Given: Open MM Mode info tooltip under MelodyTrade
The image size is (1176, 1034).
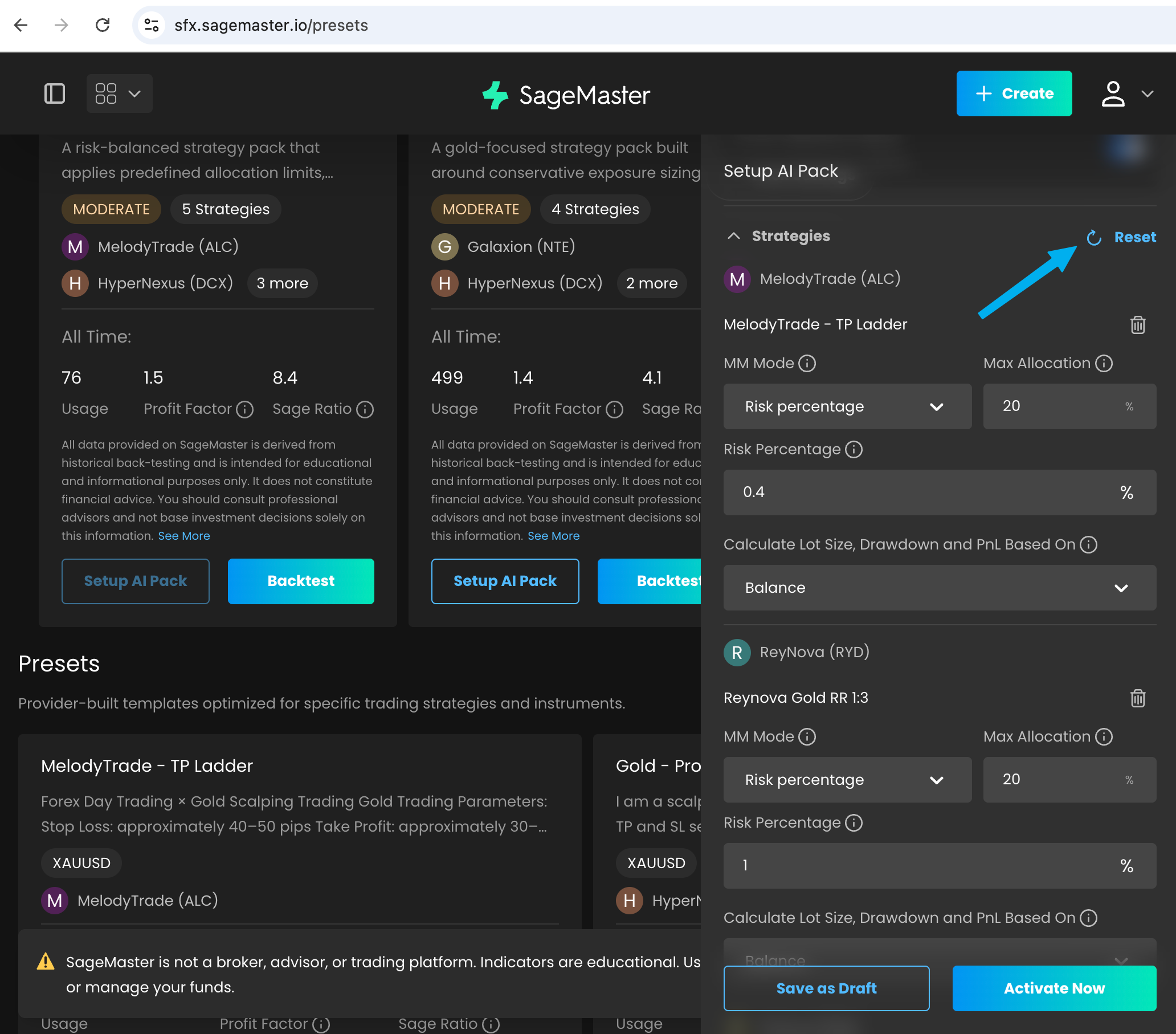Looking at the screenshot, I should click(807, 363).
